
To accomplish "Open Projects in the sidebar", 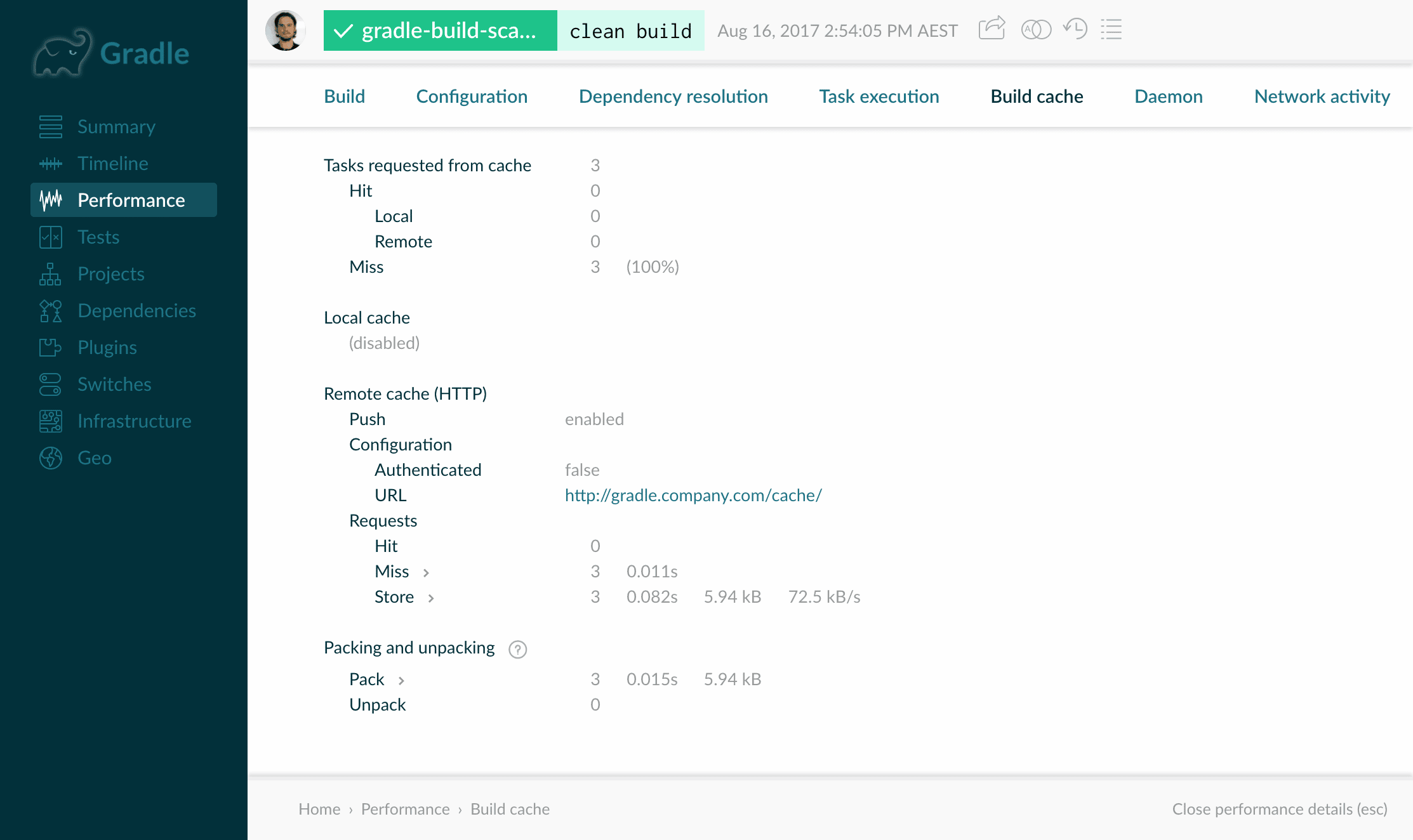I will (111, 274).
